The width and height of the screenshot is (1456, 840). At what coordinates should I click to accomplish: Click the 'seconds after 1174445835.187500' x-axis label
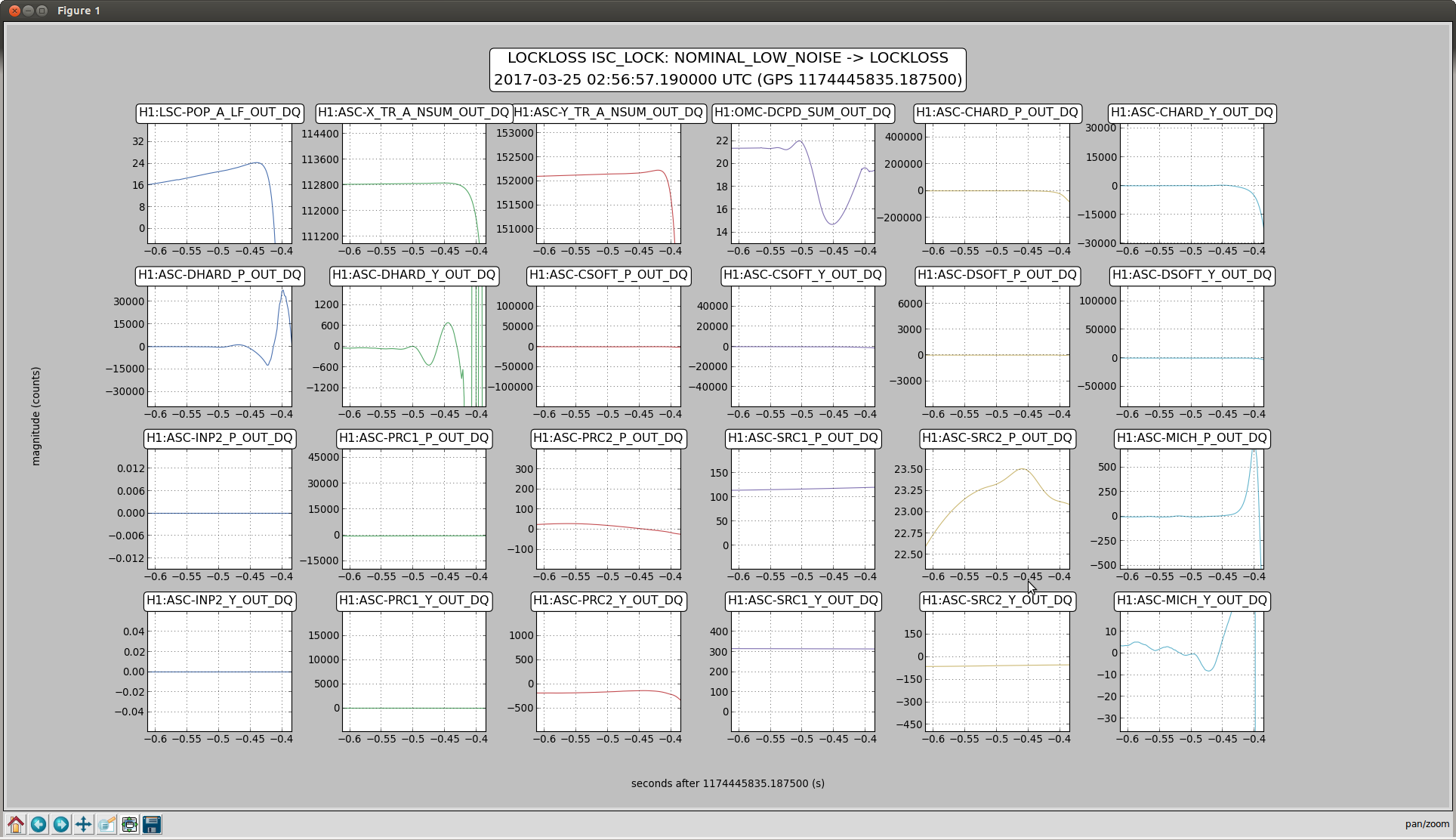point(728,783)
